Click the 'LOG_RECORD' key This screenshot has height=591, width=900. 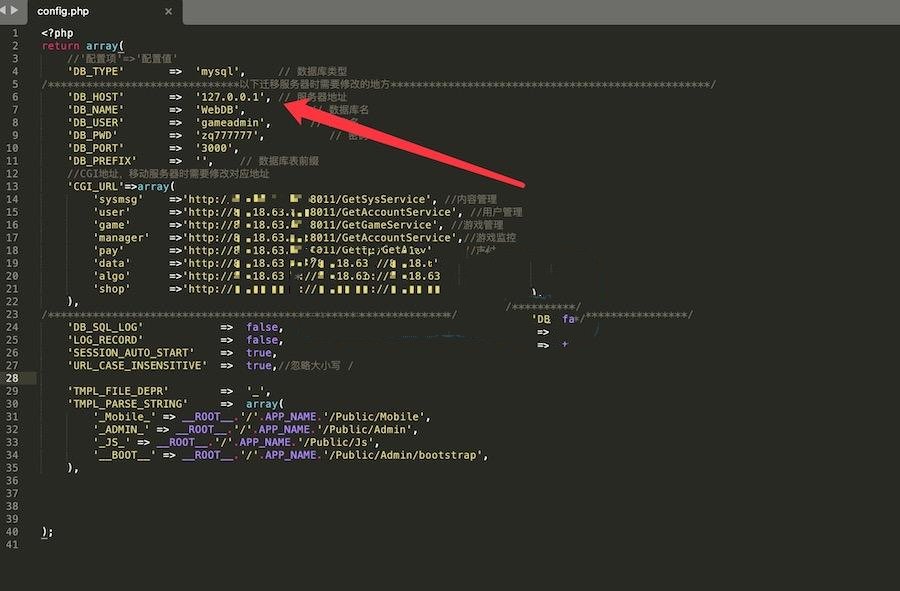[x=105, y=340]
